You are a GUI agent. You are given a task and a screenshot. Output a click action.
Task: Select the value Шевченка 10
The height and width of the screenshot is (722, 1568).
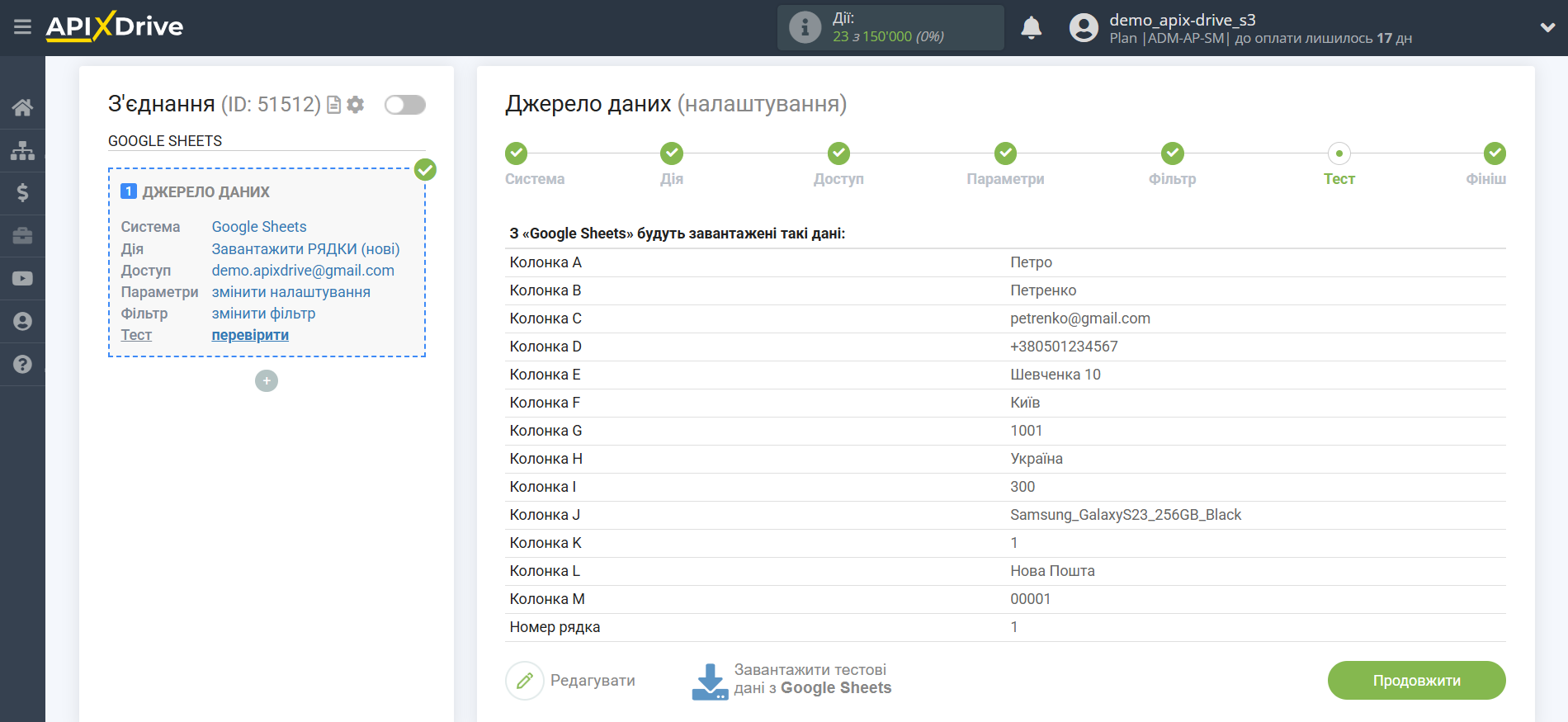pos(1056,375)
